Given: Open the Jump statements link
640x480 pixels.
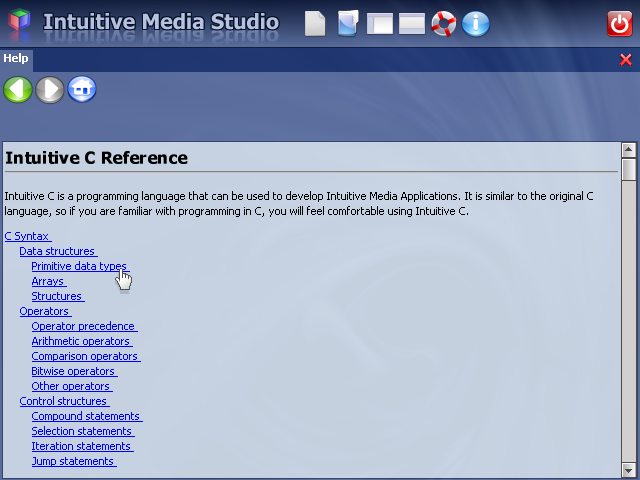Looking at the screenshot, I should (x=74, y=461).
